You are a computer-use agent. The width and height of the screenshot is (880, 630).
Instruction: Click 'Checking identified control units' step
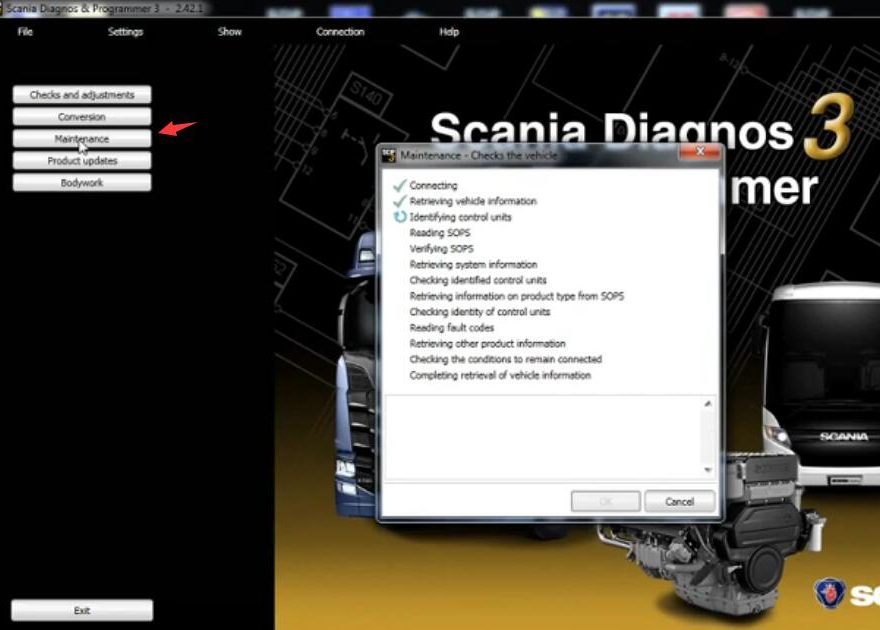(478, 280)
